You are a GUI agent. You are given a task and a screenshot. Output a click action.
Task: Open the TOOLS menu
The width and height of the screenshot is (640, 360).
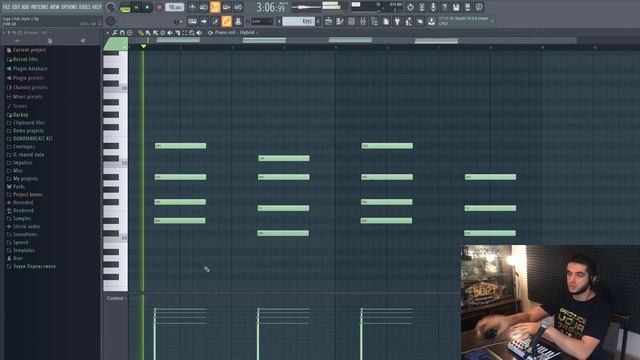(85, 7)
